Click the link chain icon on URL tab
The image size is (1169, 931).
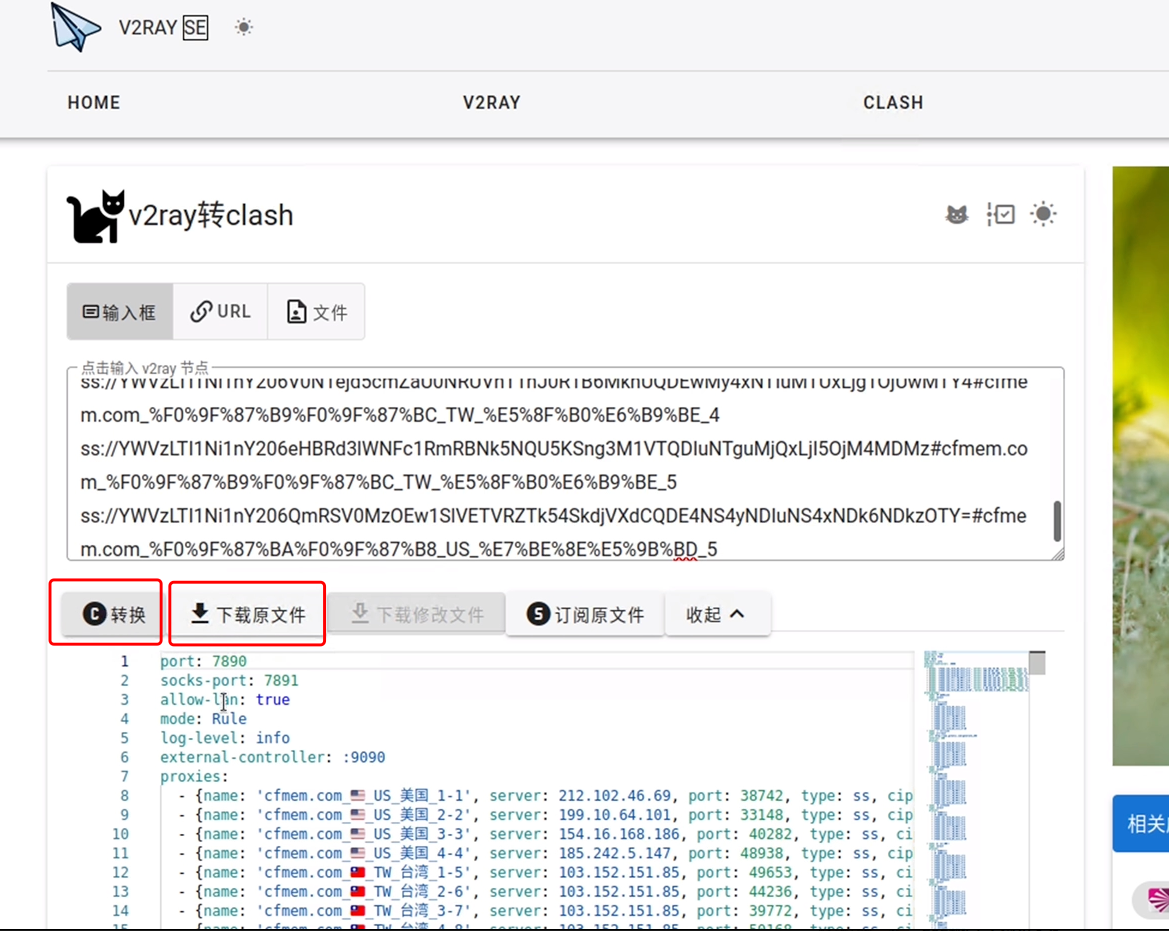coord(201,312)
